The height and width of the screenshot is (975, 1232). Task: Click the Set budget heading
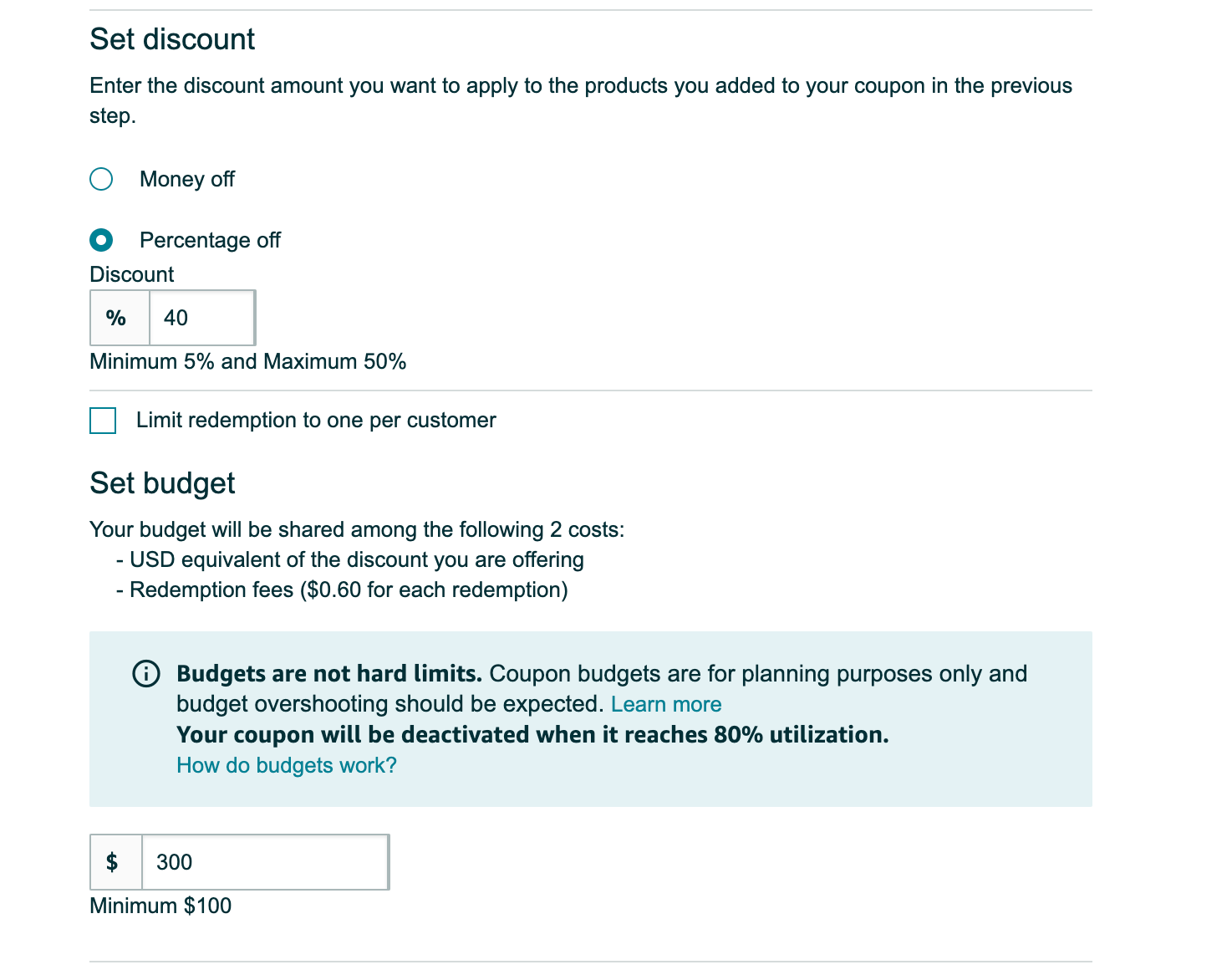pos(162,483)
